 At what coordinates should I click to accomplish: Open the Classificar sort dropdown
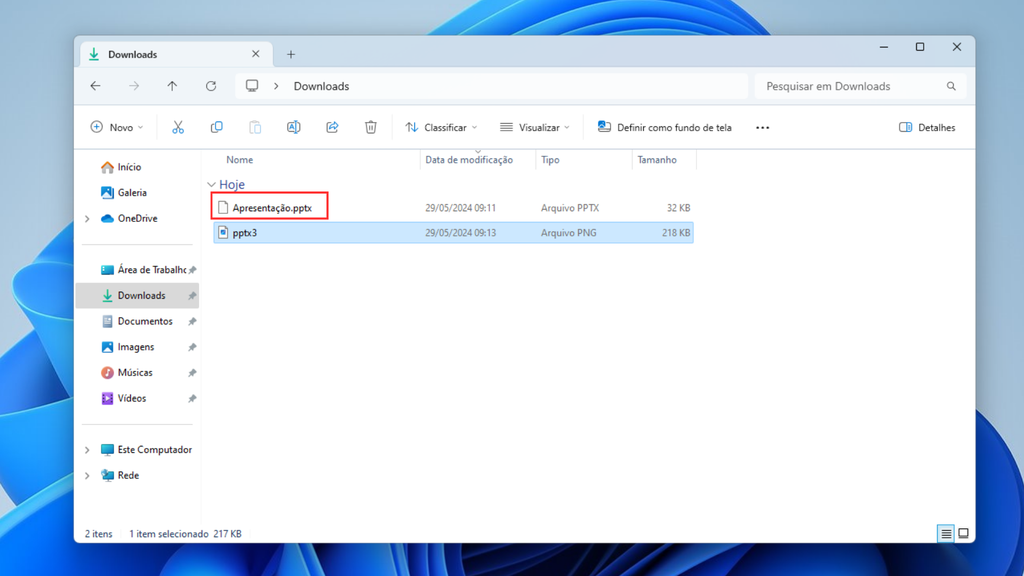tap(441, 128)
